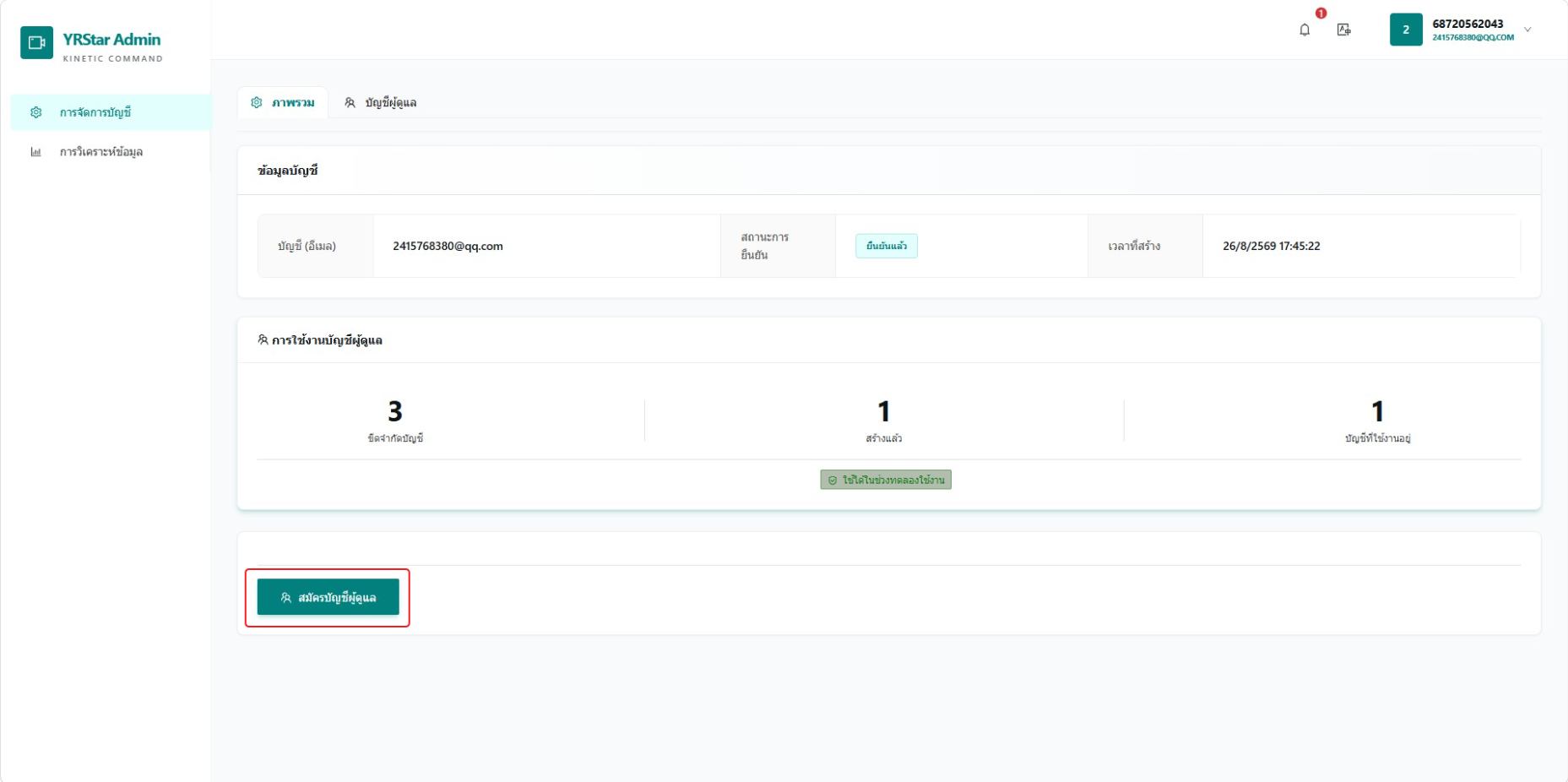Click the people icon on บัญชีผู้ดูแล tab
The width and height of the screenshot is (1568, 782).
[350, 102]
